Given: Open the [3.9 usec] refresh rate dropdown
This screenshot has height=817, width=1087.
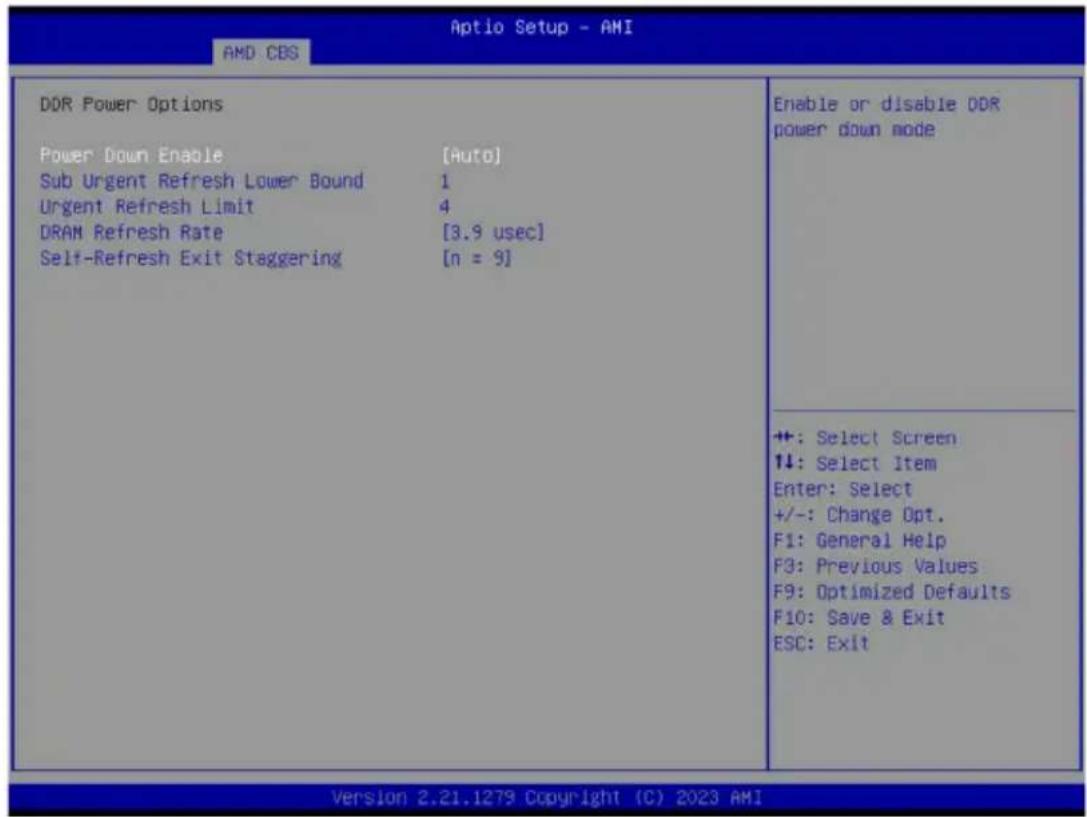Looking at the screenshot, I should (x=493, y=232).
